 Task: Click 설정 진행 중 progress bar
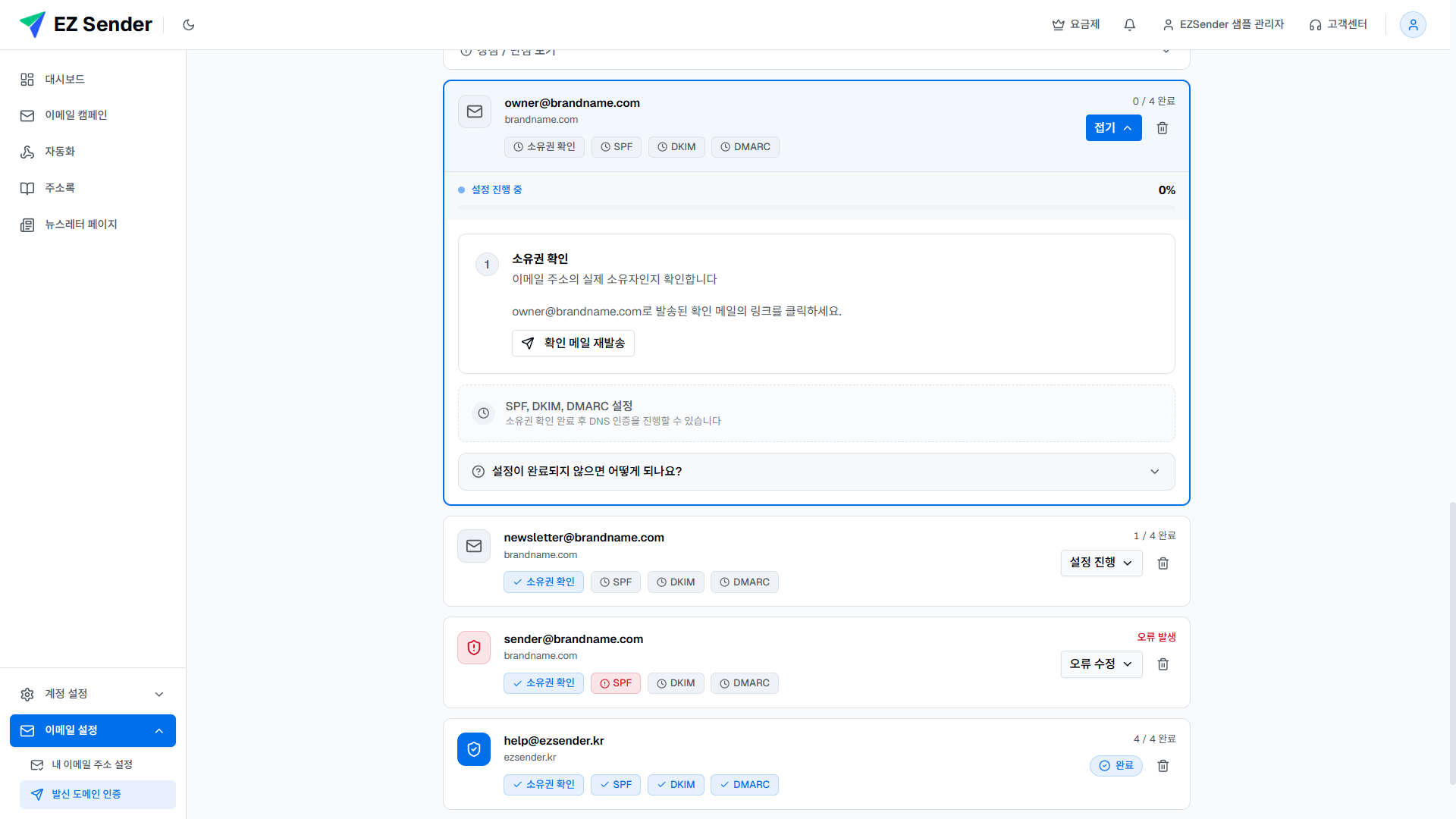coord(817,207)
